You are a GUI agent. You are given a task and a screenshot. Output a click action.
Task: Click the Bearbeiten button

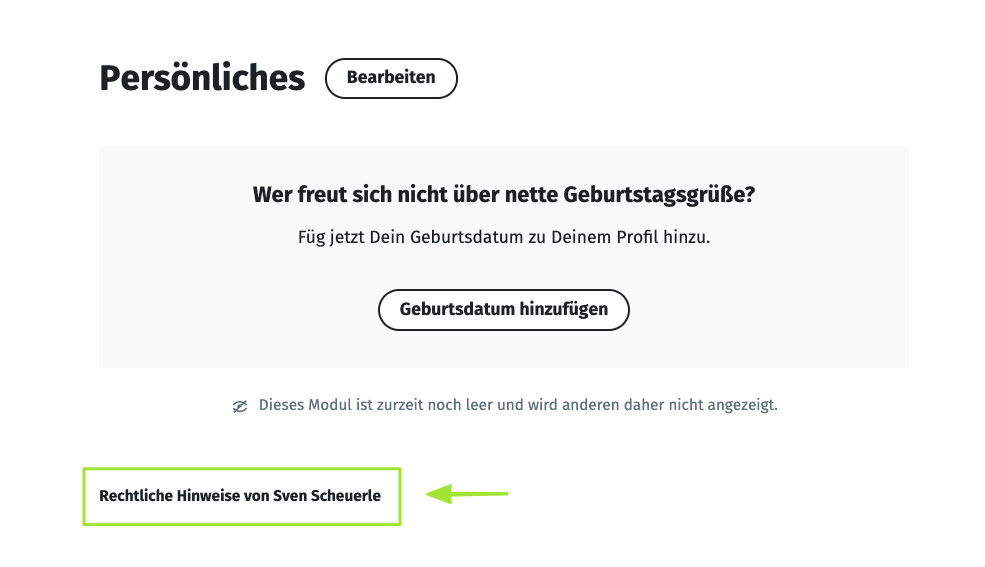point(391,78)
